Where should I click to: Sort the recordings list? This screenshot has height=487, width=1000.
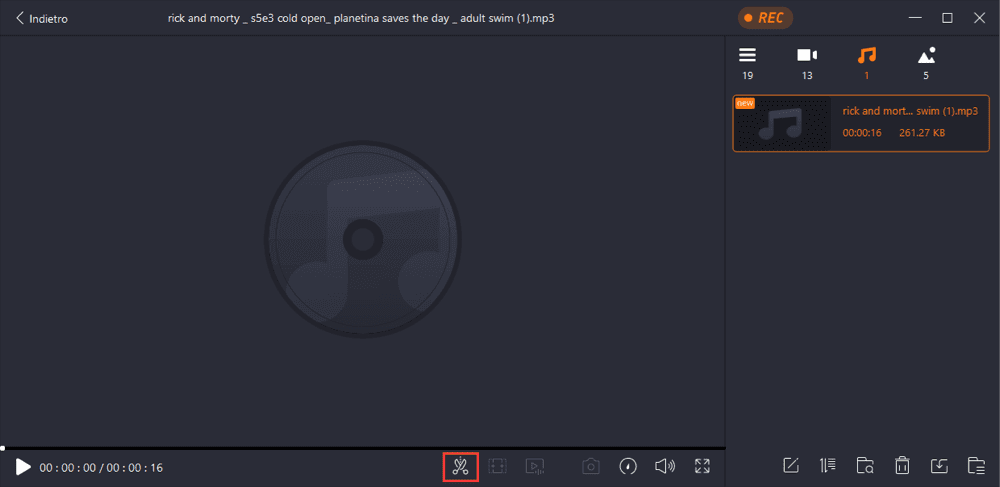point(828,466)
